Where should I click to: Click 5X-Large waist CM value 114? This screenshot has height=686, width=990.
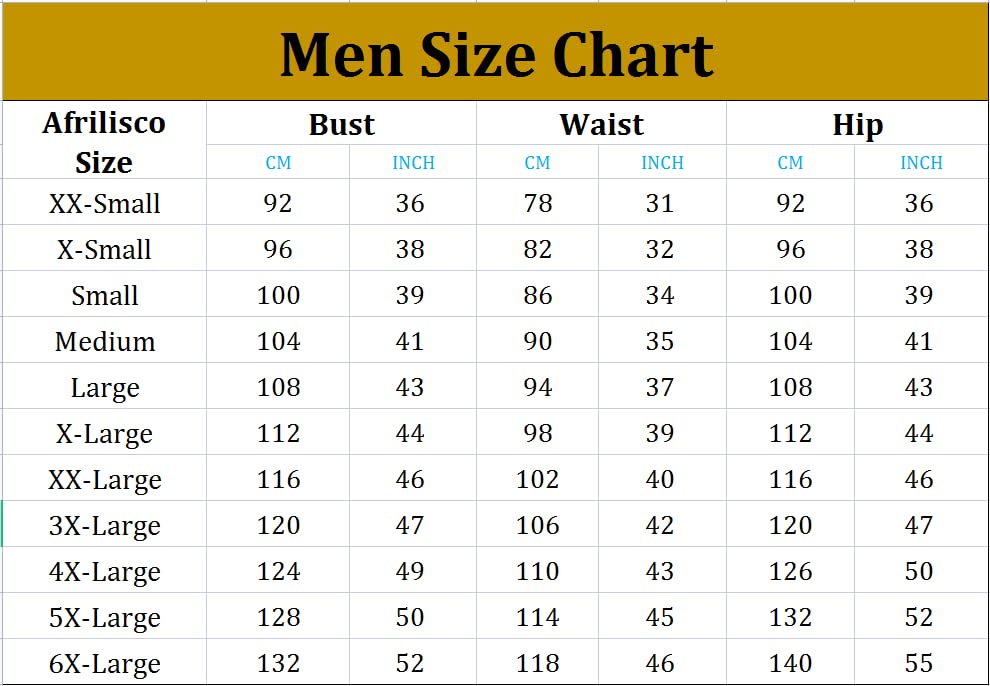coord(537,618)
